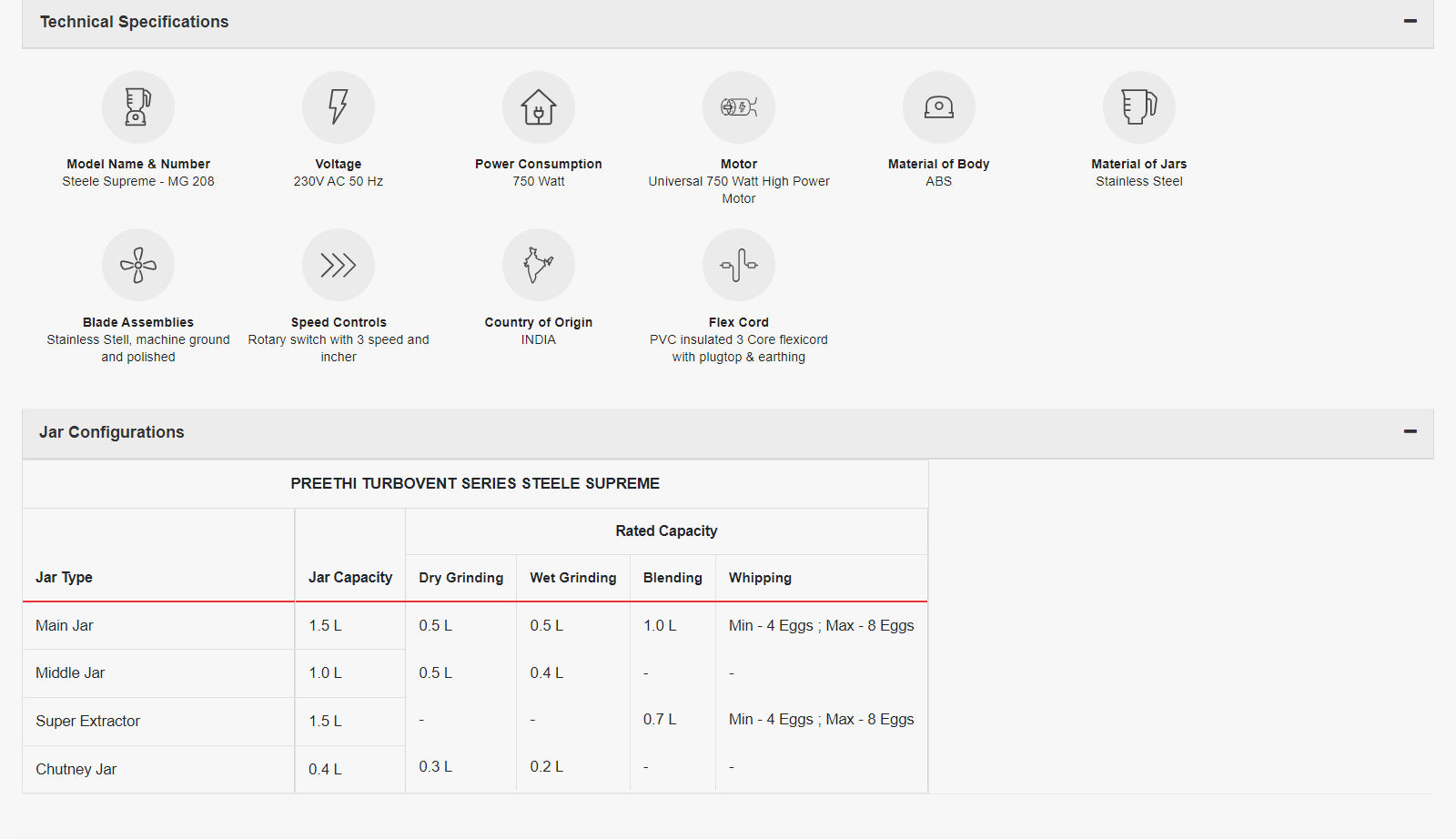Click the Speed Controls triple-chevron icon

pyautogui.click(x=339, y=265)
